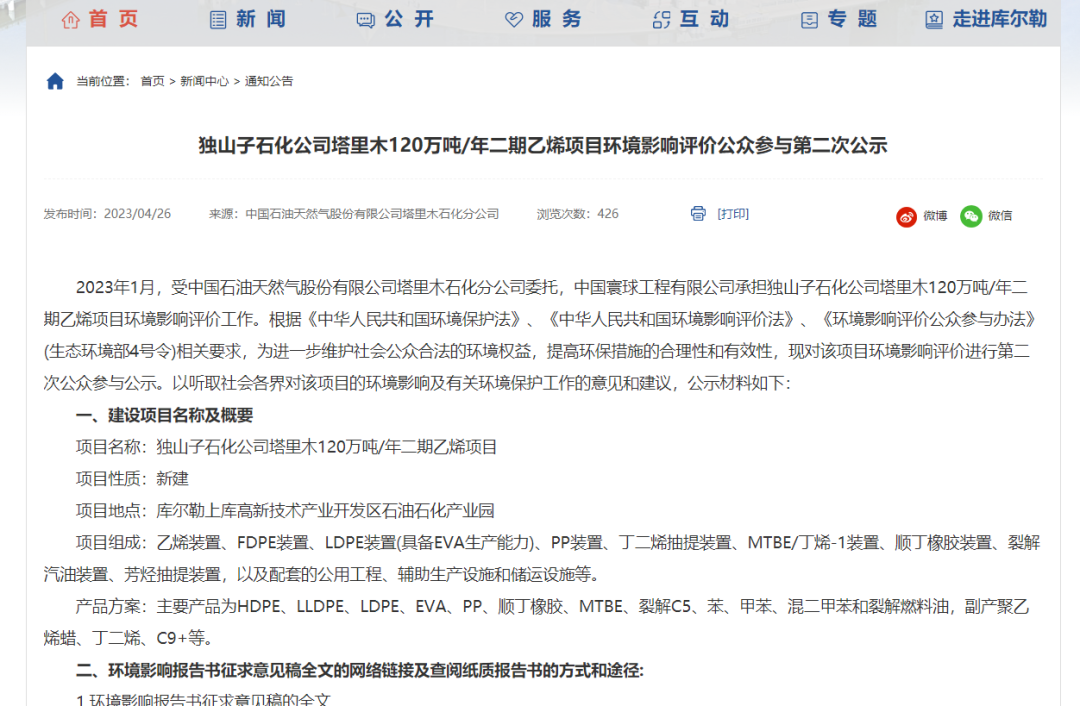Open the 新闻 menu
Screen dimensions: 1080x706
[261, 19]
